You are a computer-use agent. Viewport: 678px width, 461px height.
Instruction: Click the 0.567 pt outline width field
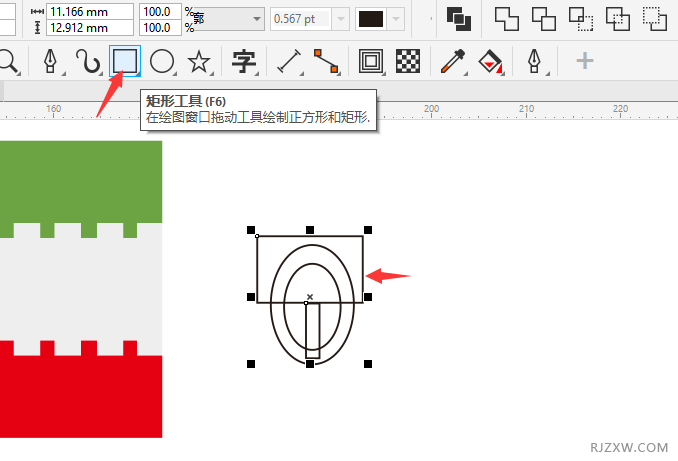301,19
